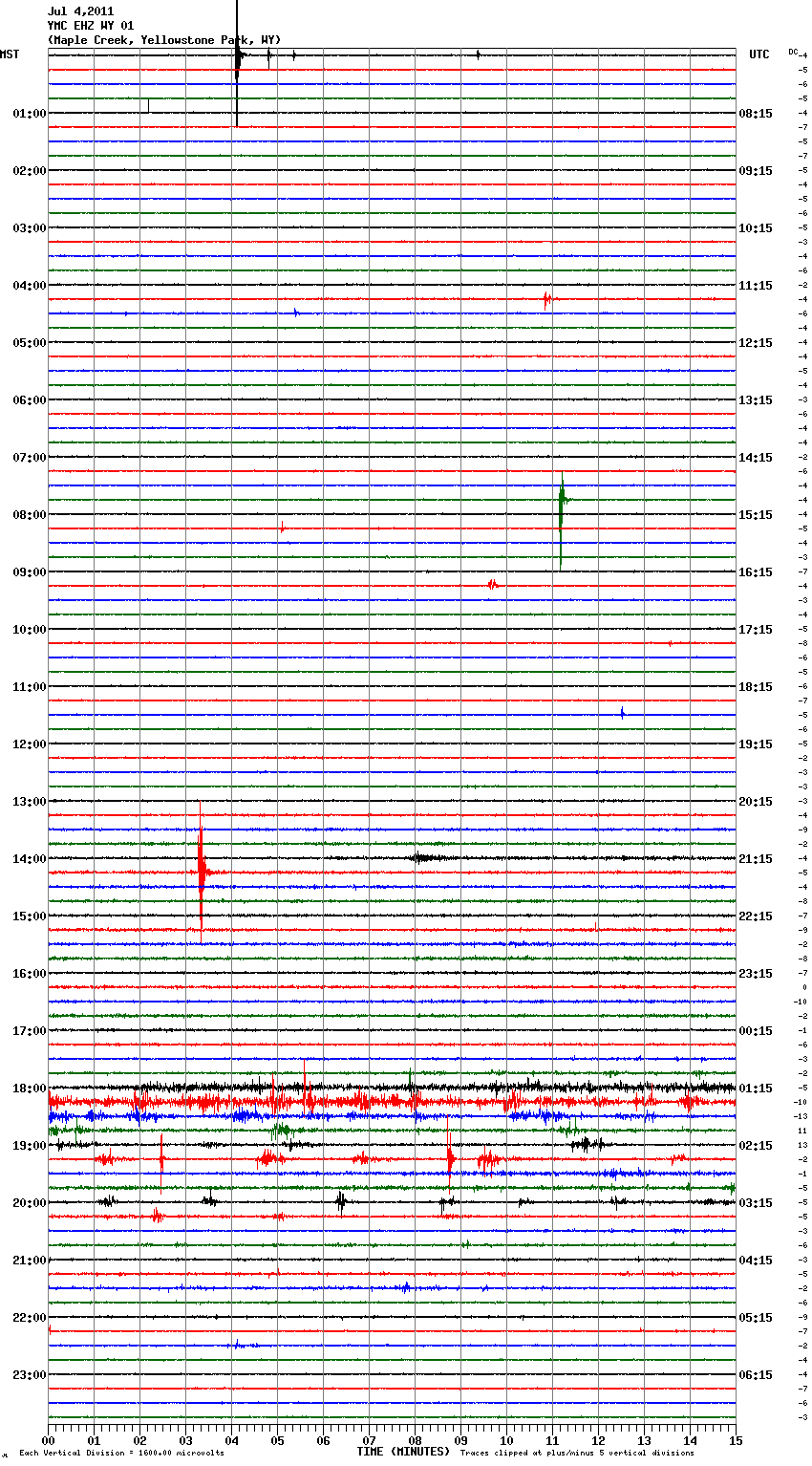Screen dimensions: 812x1466
Task: Click the UTC time zone label
Action: 759,54
